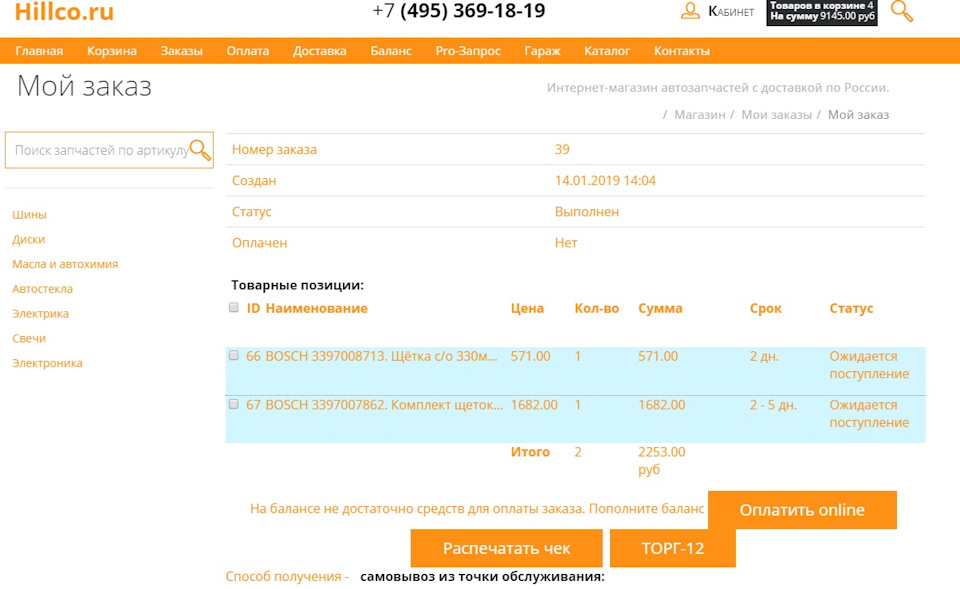Click the Распечатать чек button
This screenshot has height=589, width=960.
pyautogui.click(x=505, y=548)
